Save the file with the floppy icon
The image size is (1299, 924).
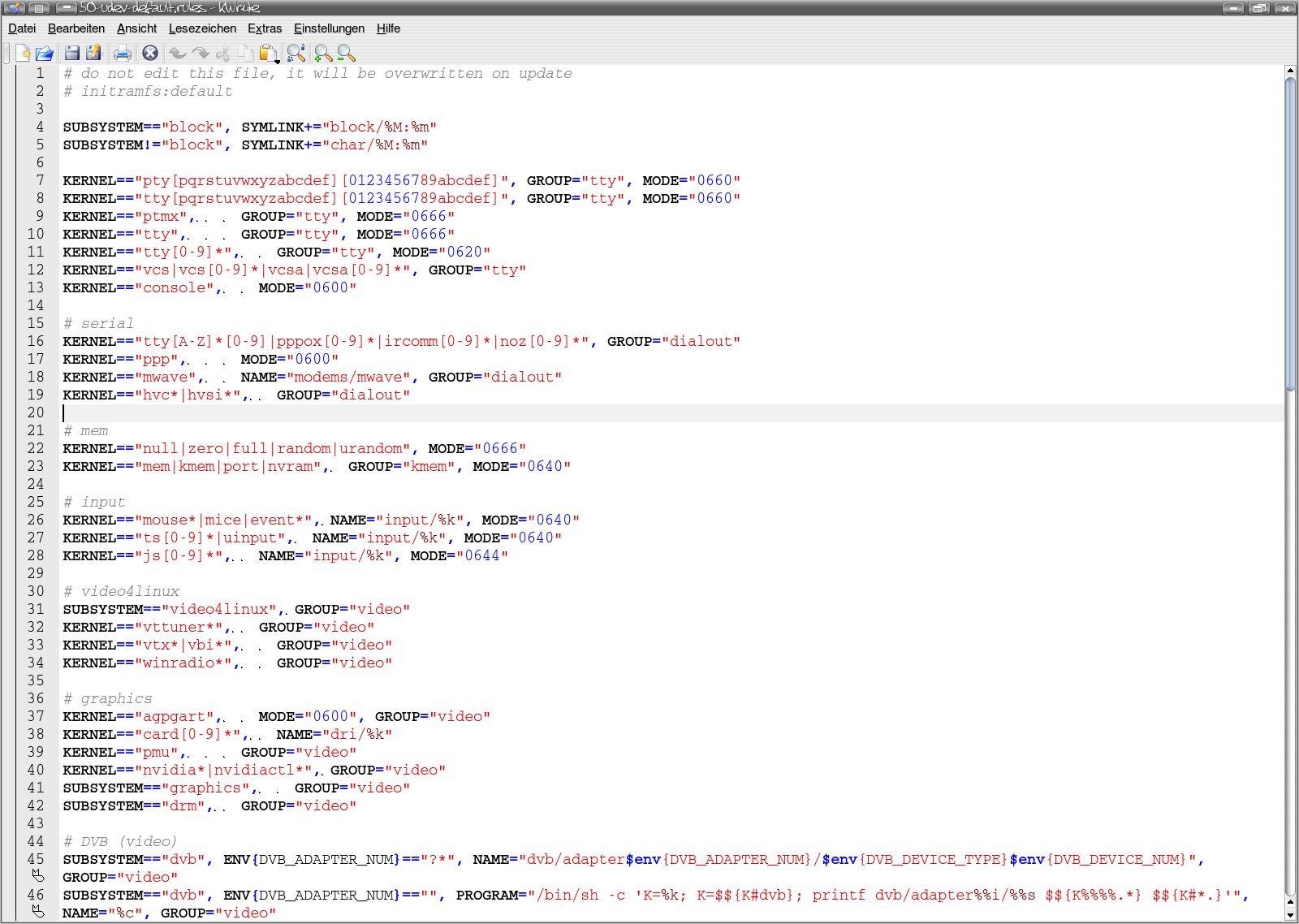72,53
